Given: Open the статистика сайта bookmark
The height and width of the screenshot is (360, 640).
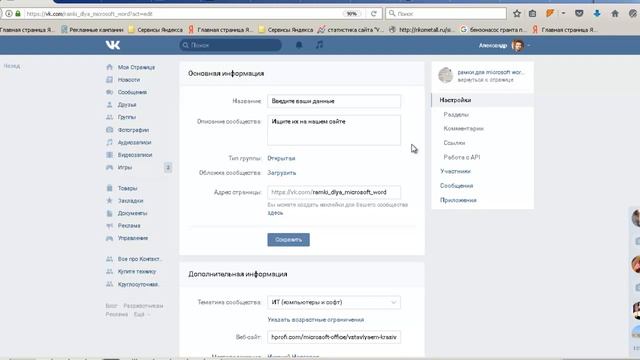Looking at the screenshot, I should point(351,29).
